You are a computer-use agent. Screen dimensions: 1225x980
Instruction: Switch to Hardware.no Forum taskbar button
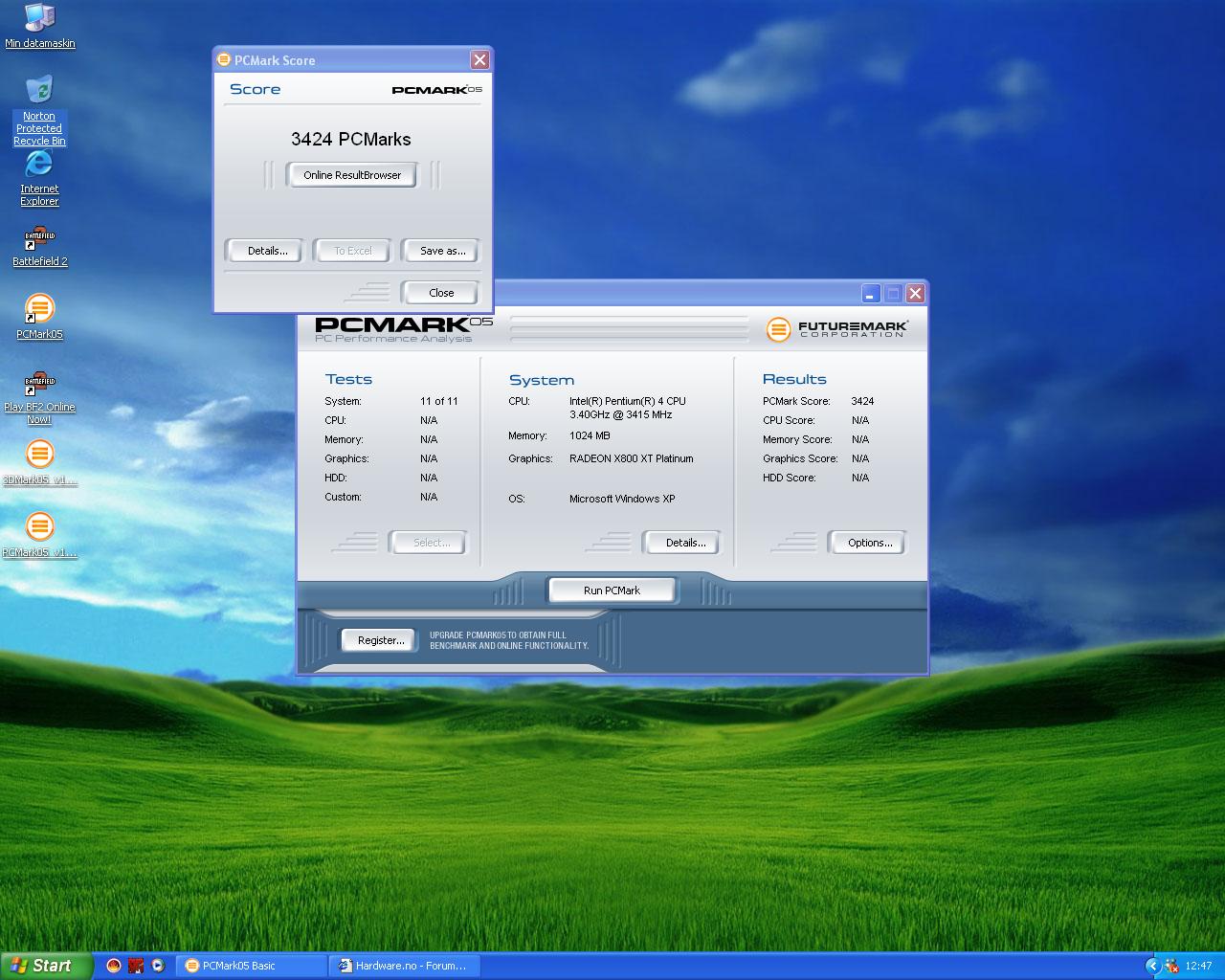(x=405, y=966)
